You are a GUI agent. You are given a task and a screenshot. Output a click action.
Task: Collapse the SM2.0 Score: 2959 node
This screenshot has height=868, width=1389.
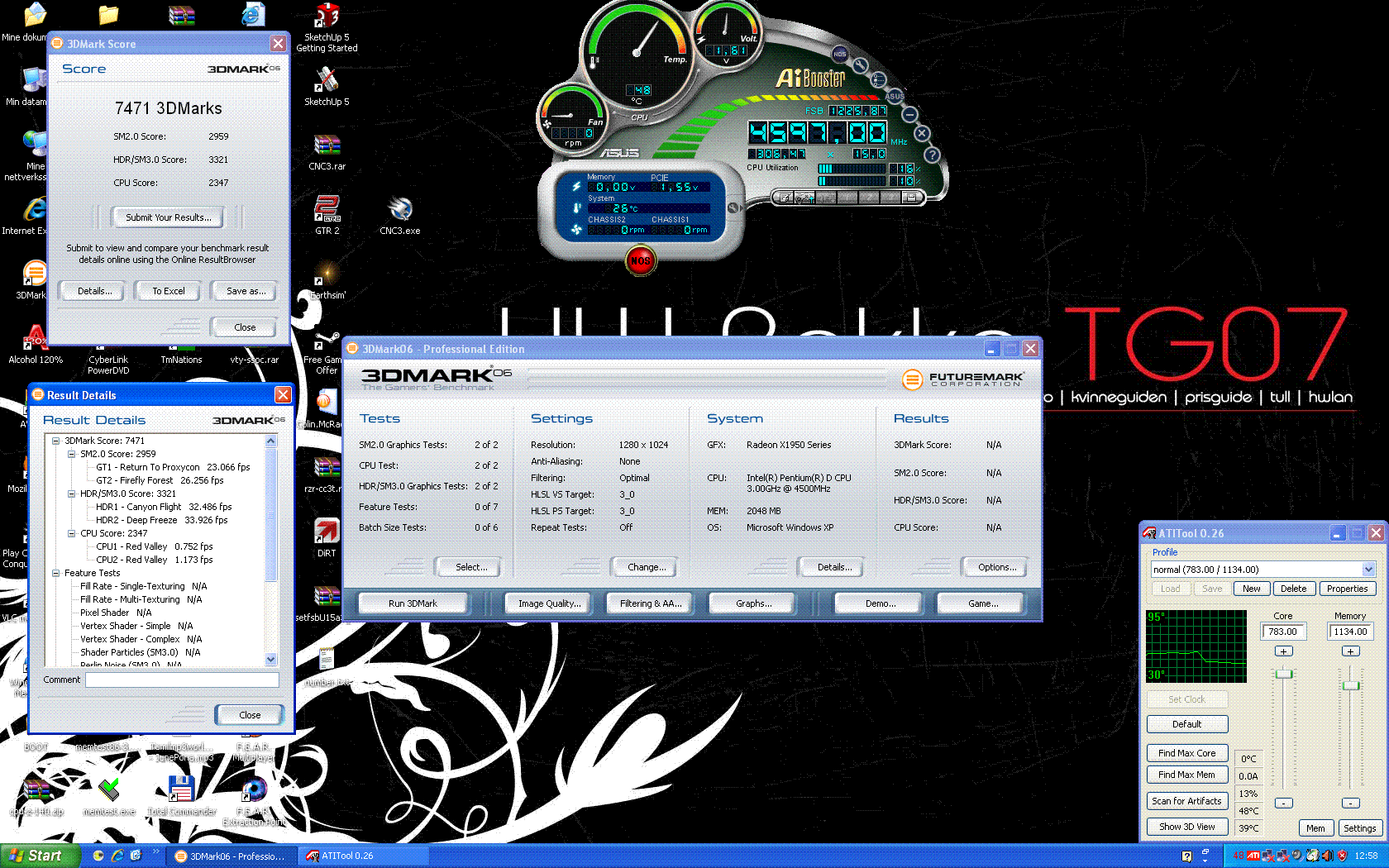[x=72, y=454]
